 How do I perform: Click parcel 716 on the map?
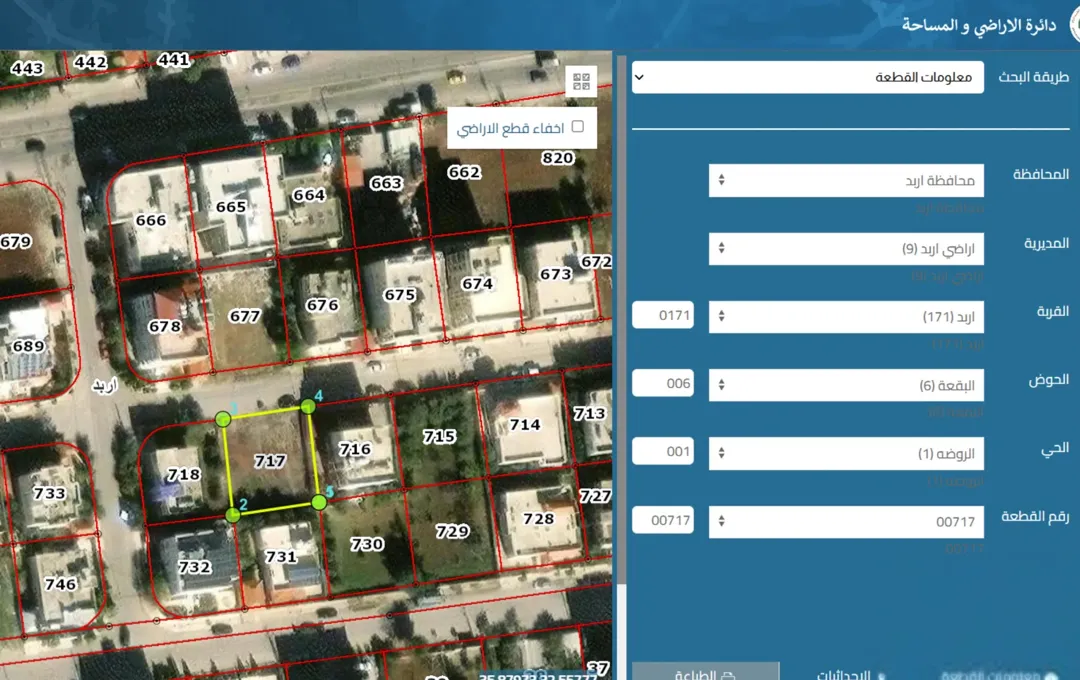click(355, 449)
